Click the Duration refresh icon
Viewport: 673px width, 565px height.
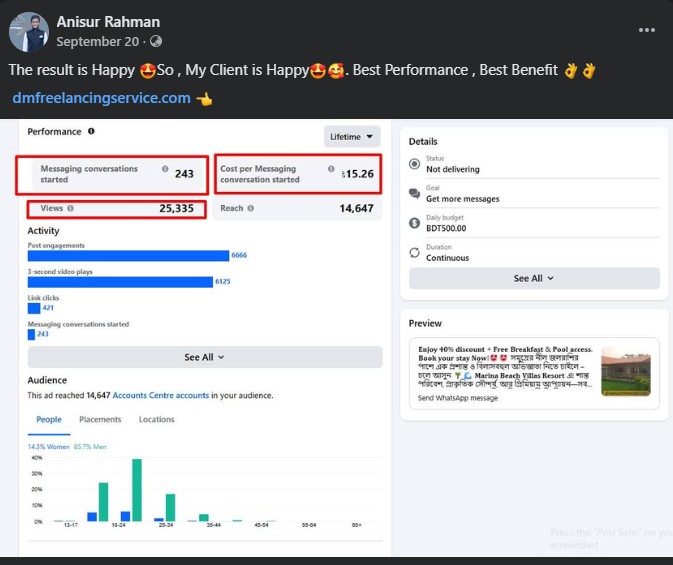pos(414,252)
